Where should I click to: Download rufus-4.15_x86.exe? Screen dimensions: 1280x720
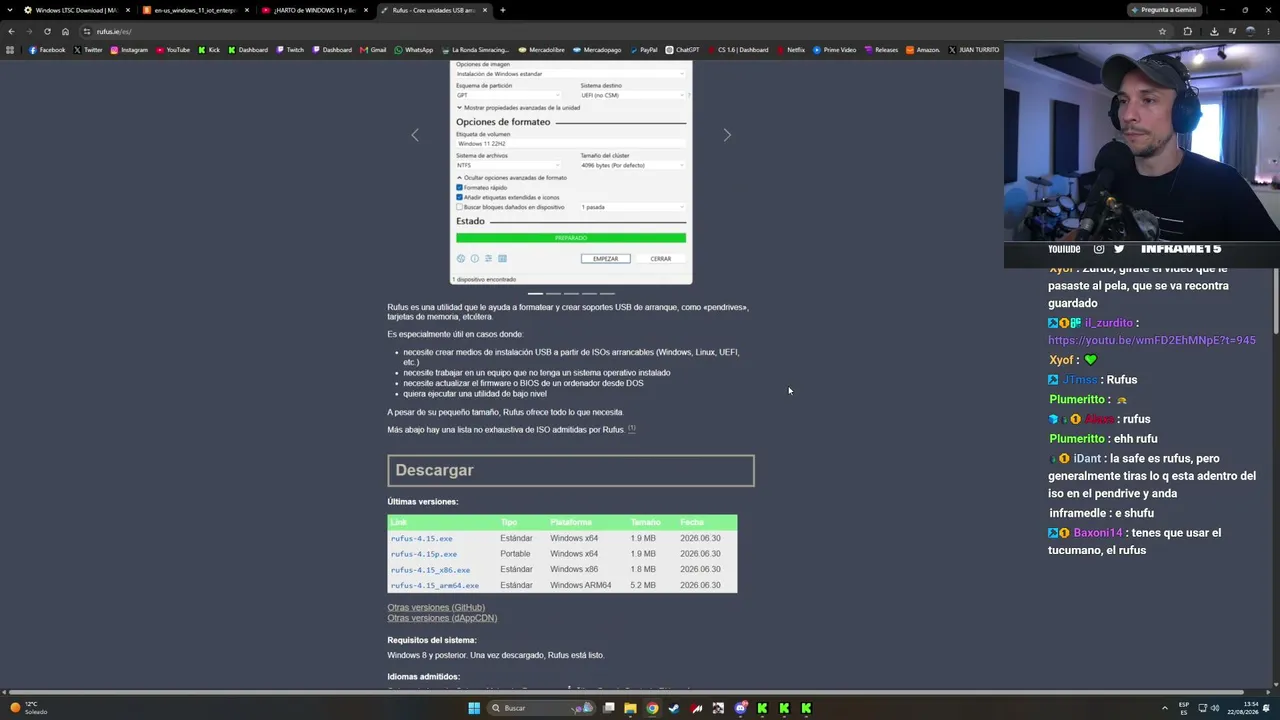(x=430, y=570)
